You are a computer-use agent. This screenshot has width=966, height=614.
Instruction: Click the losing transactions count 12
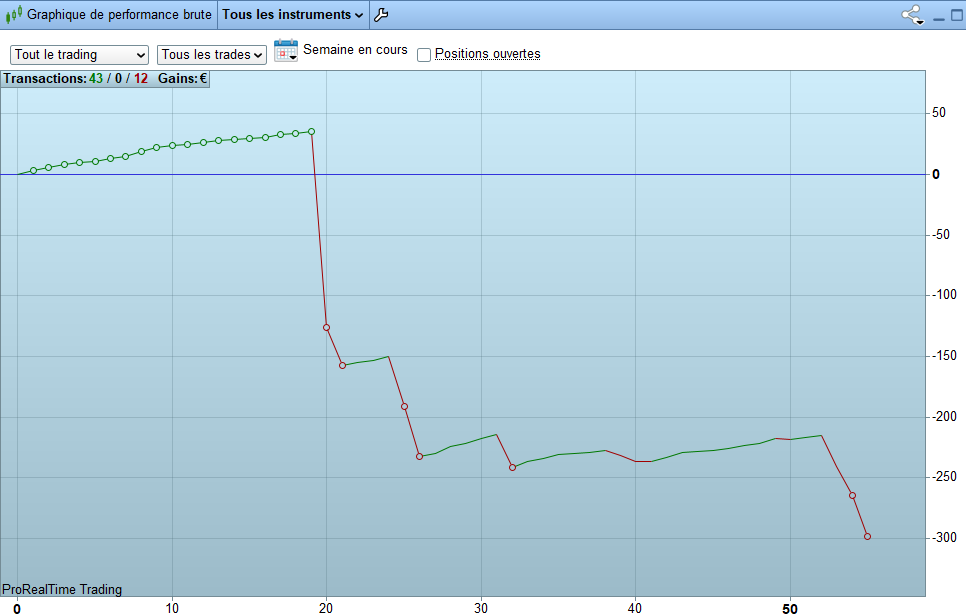pyautogui.click(x=141, y=79)
